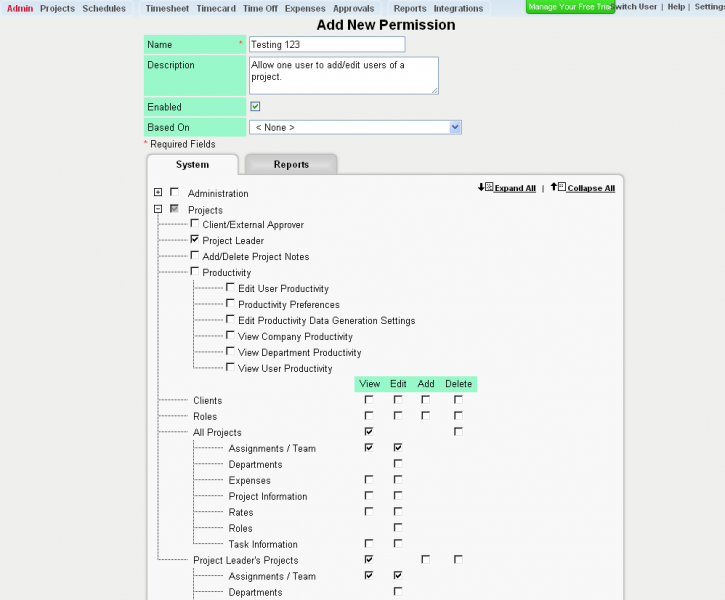The width and height of the screenshot is (725, 600).
Task: Check All Projects Departments Edit checkbox
Action: coord(398,463)
